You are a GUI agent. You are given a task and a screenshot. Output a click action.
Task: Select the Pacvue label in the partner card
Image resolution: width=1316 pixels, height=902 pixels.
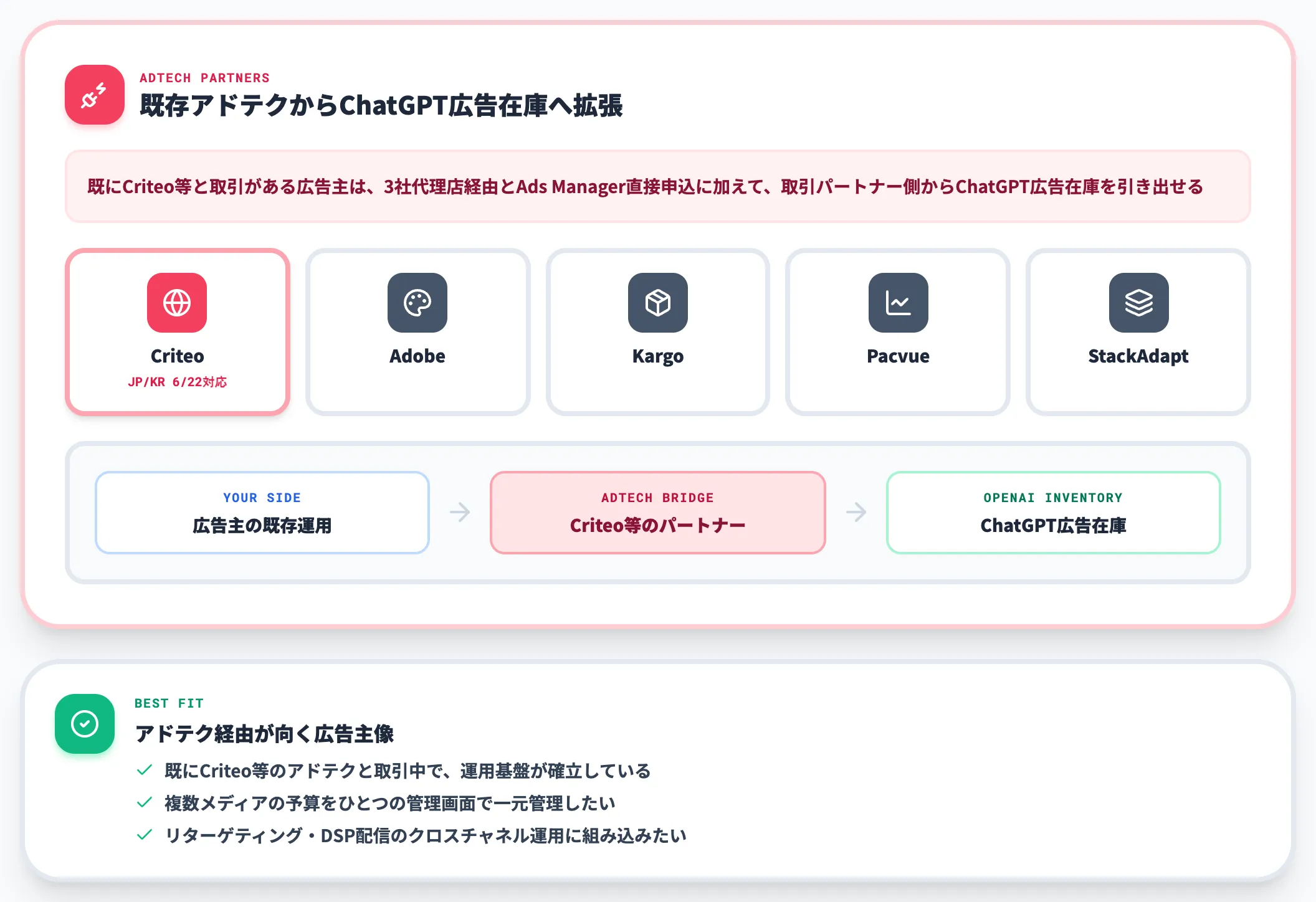(898, 356)
